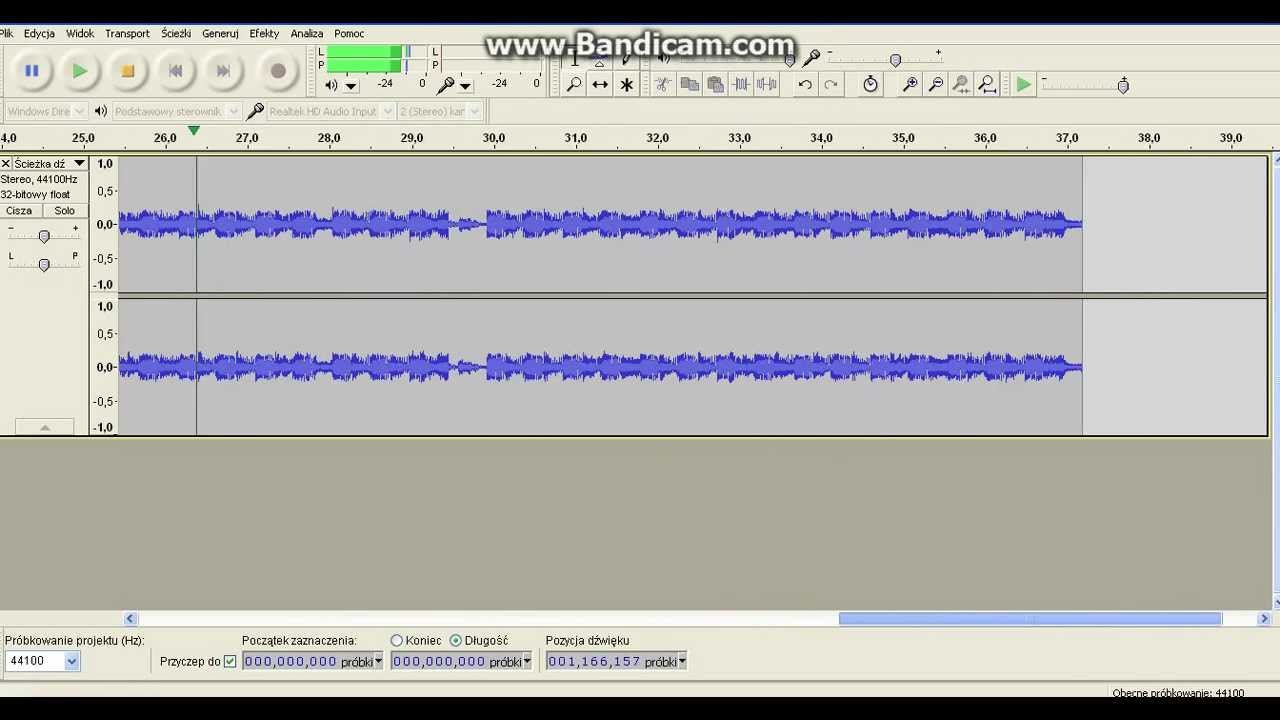Click the output speaker icon in device toolbar

tap(101, 111)
